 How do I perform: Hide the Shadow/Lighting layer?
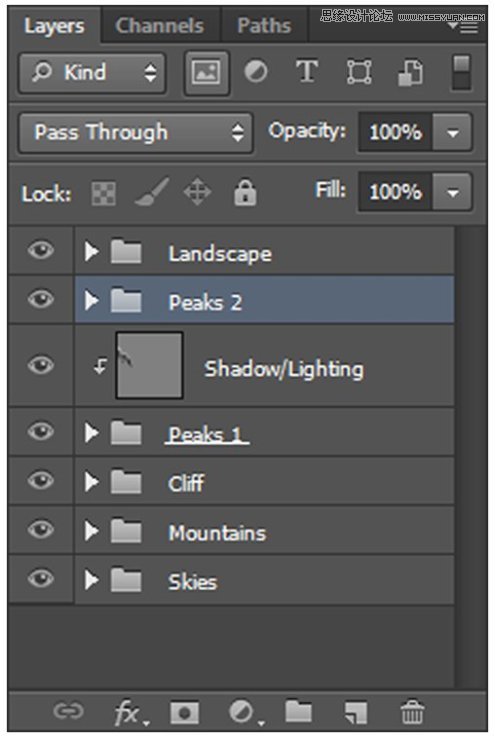pos(41,365)
